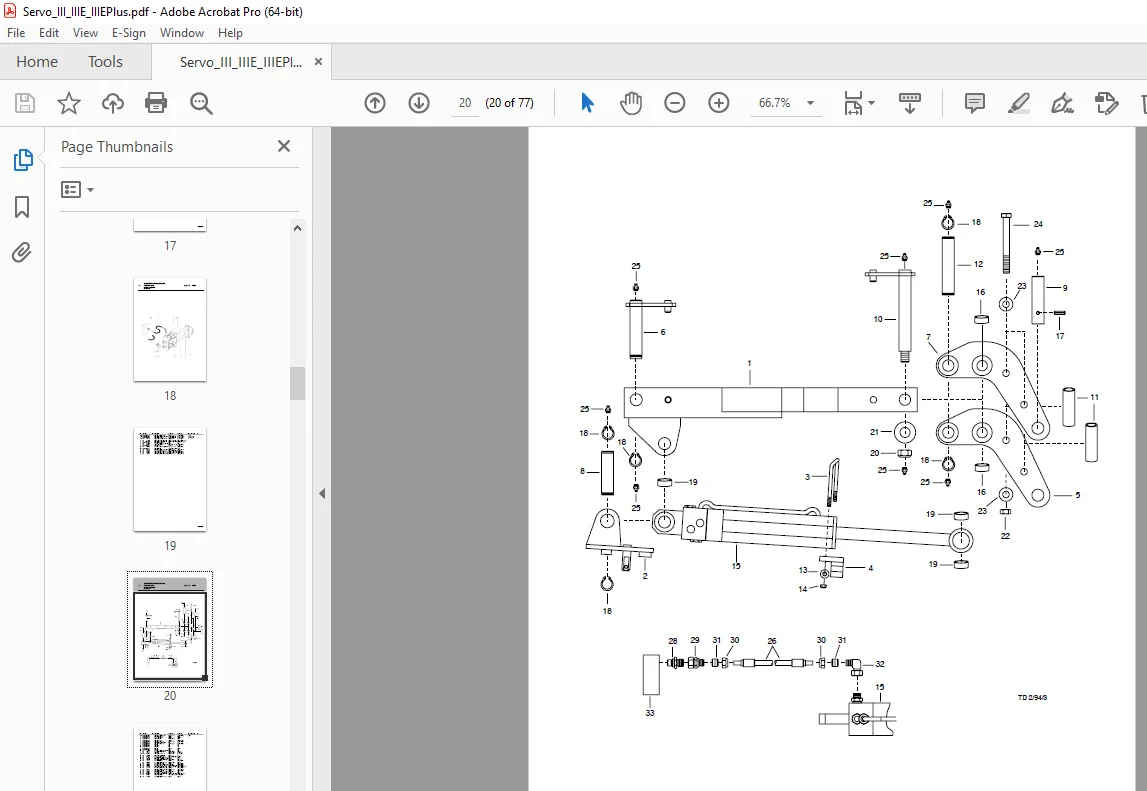Add a comment with the speech bubble icon

coord(974,103)
